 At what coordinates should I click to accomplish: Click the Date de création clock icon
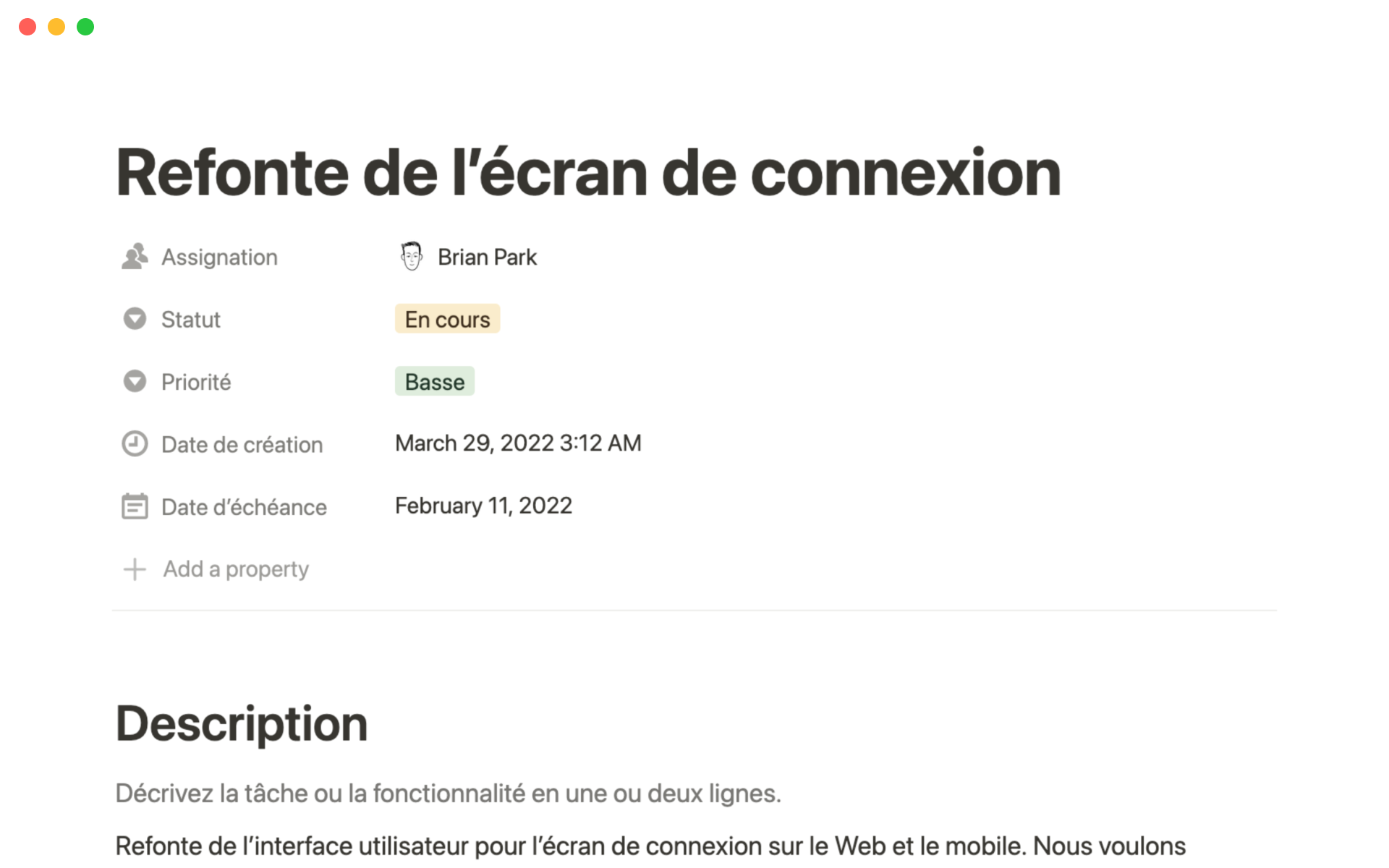click(135, 443)
